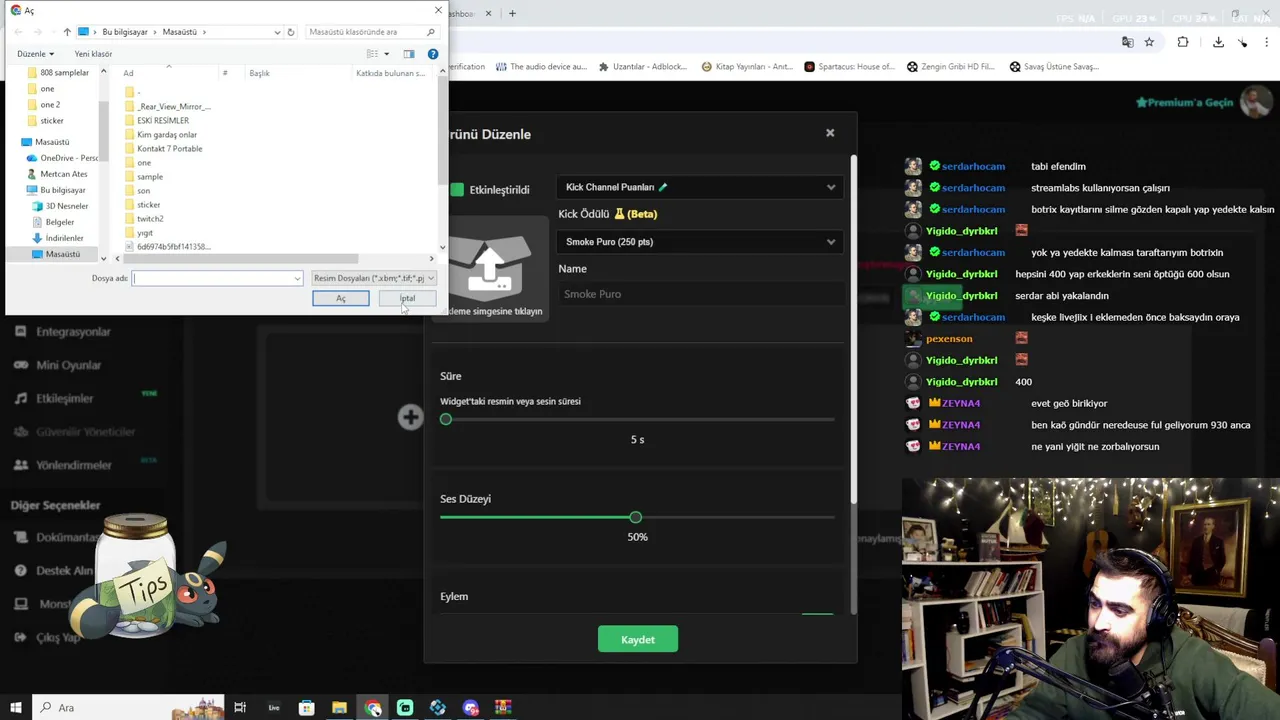Image resolution: width=1280 pixels, height=720 pixels.
Task: Open a new browser tab with plus
Action: (512, 14)
